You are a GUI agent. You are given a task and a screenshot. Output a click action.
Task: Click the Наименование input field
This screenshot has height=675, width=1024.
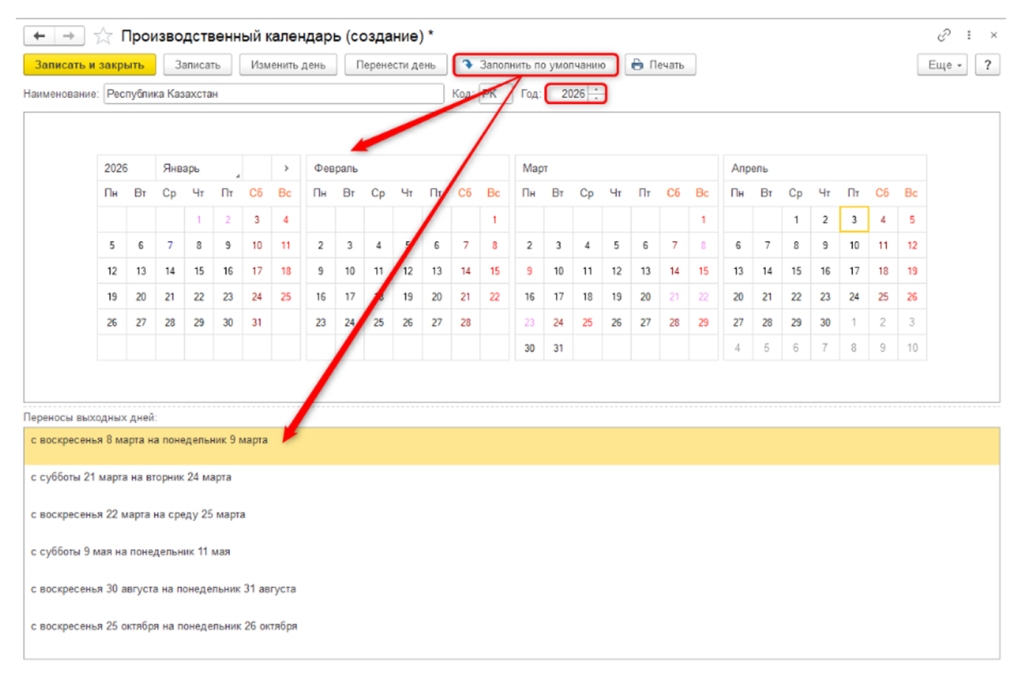(273, 94)
